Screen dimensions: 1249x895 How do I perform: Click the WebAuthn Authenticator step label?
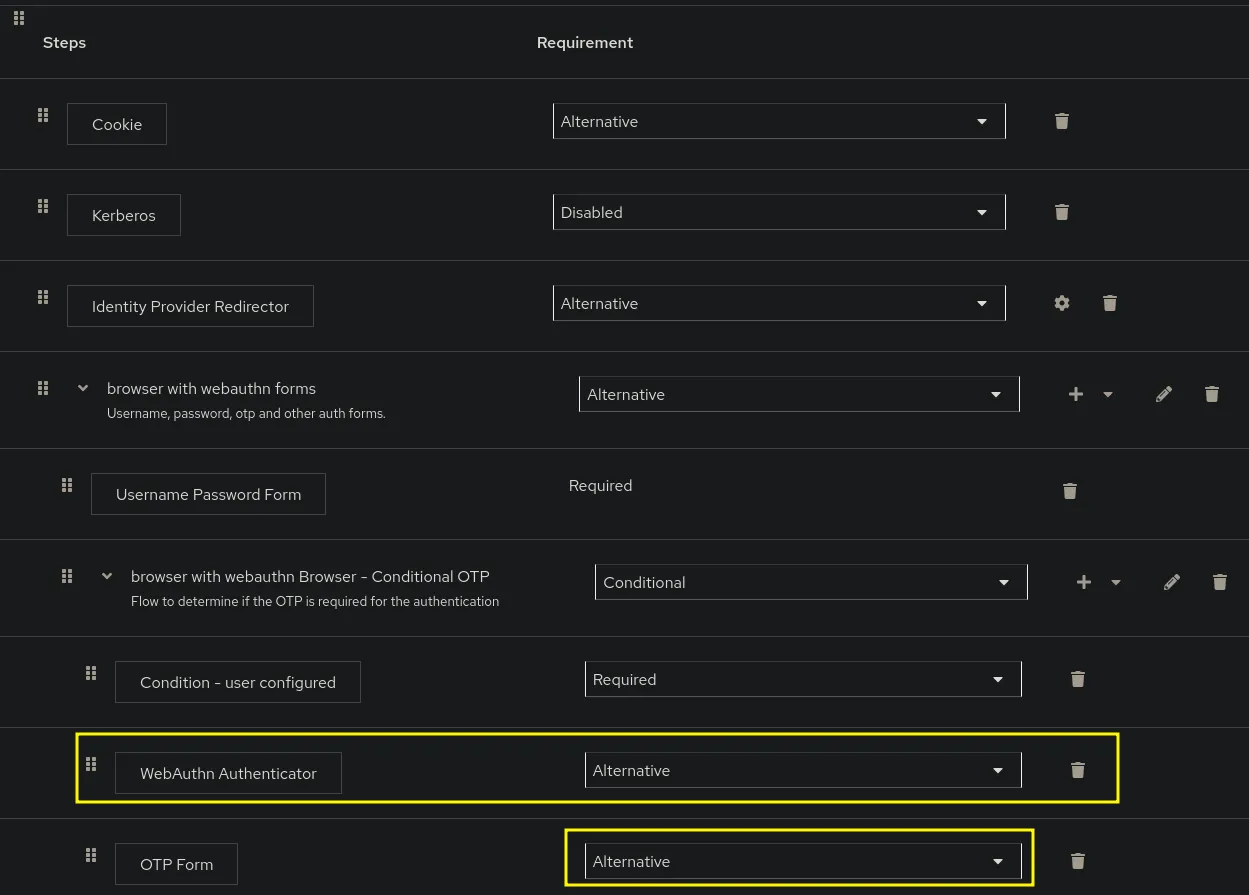pos(228,774)
